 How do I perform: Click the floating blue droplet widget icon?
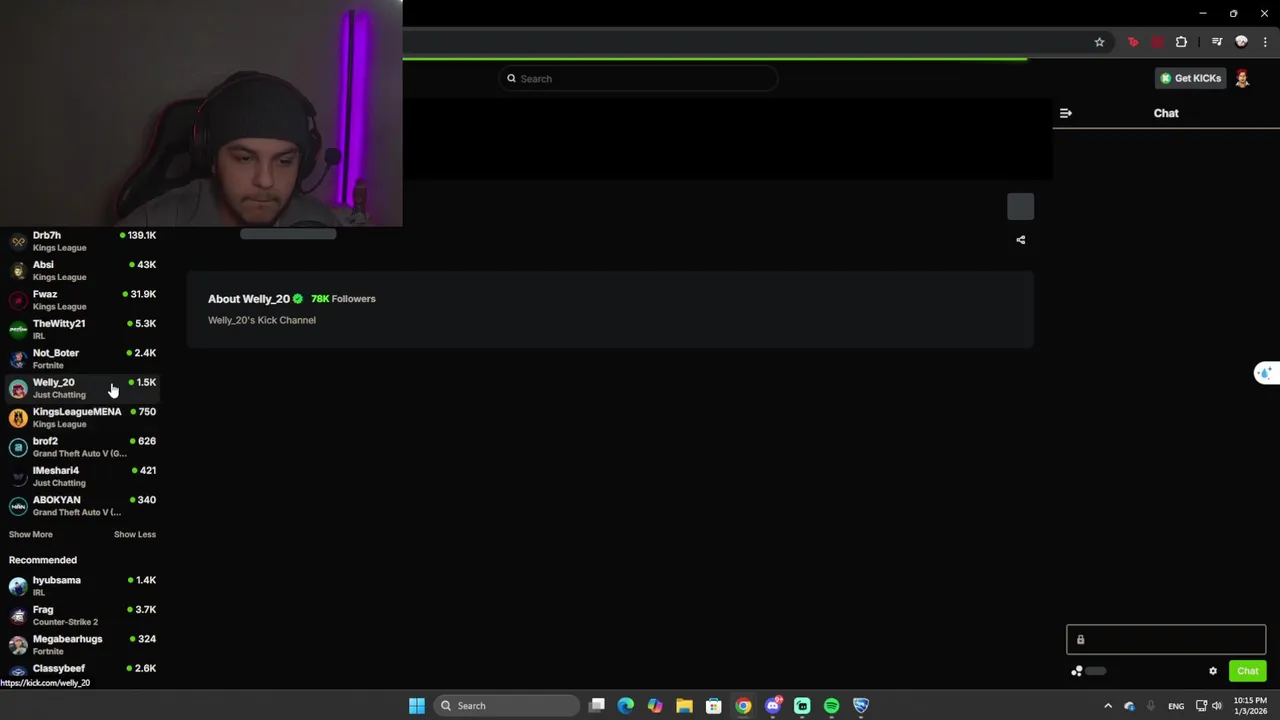point(1265,373)
